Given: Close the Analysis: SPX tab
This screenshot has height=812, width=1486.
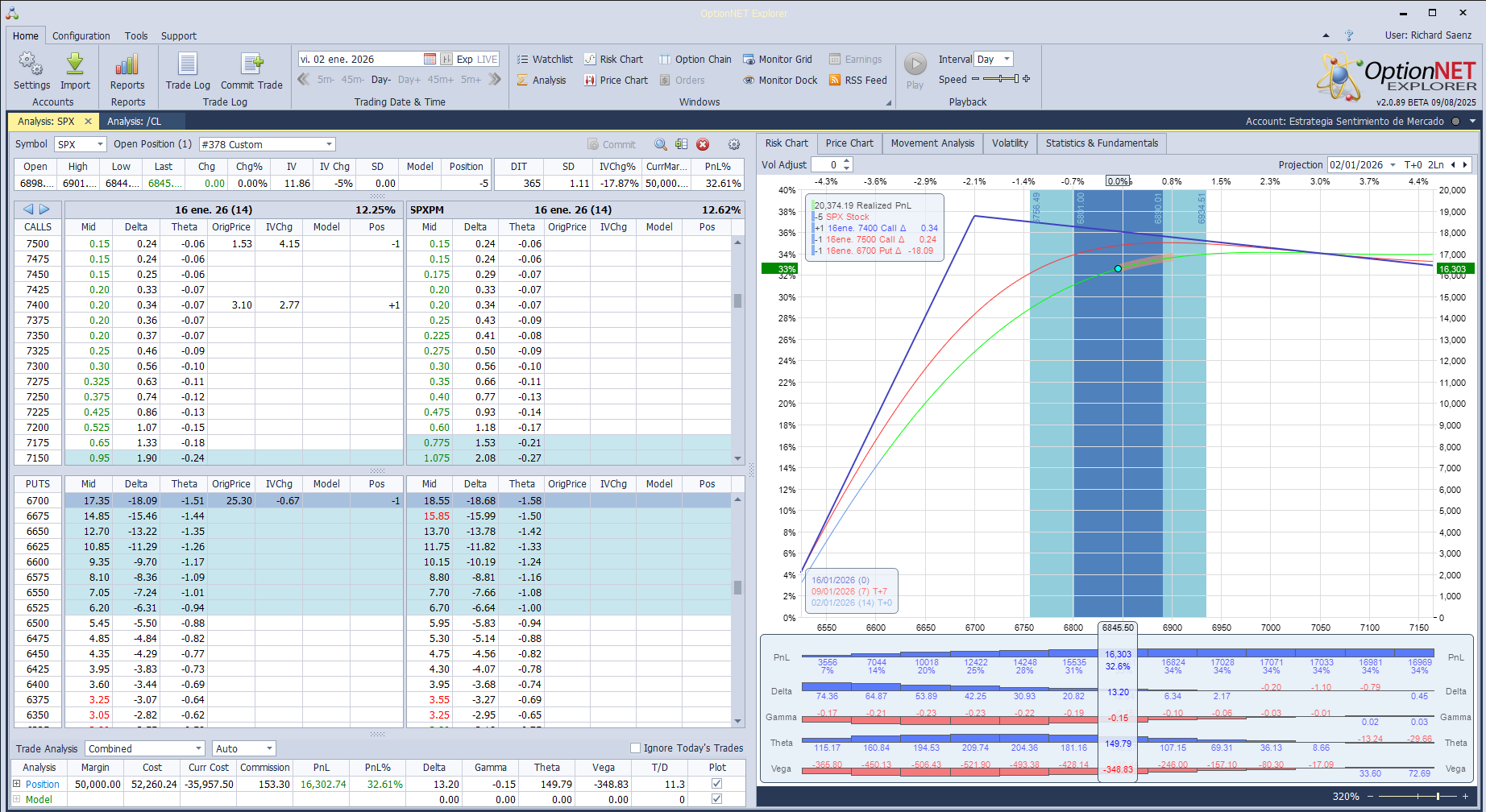Looking at the screenshot, I should point(88,122).
